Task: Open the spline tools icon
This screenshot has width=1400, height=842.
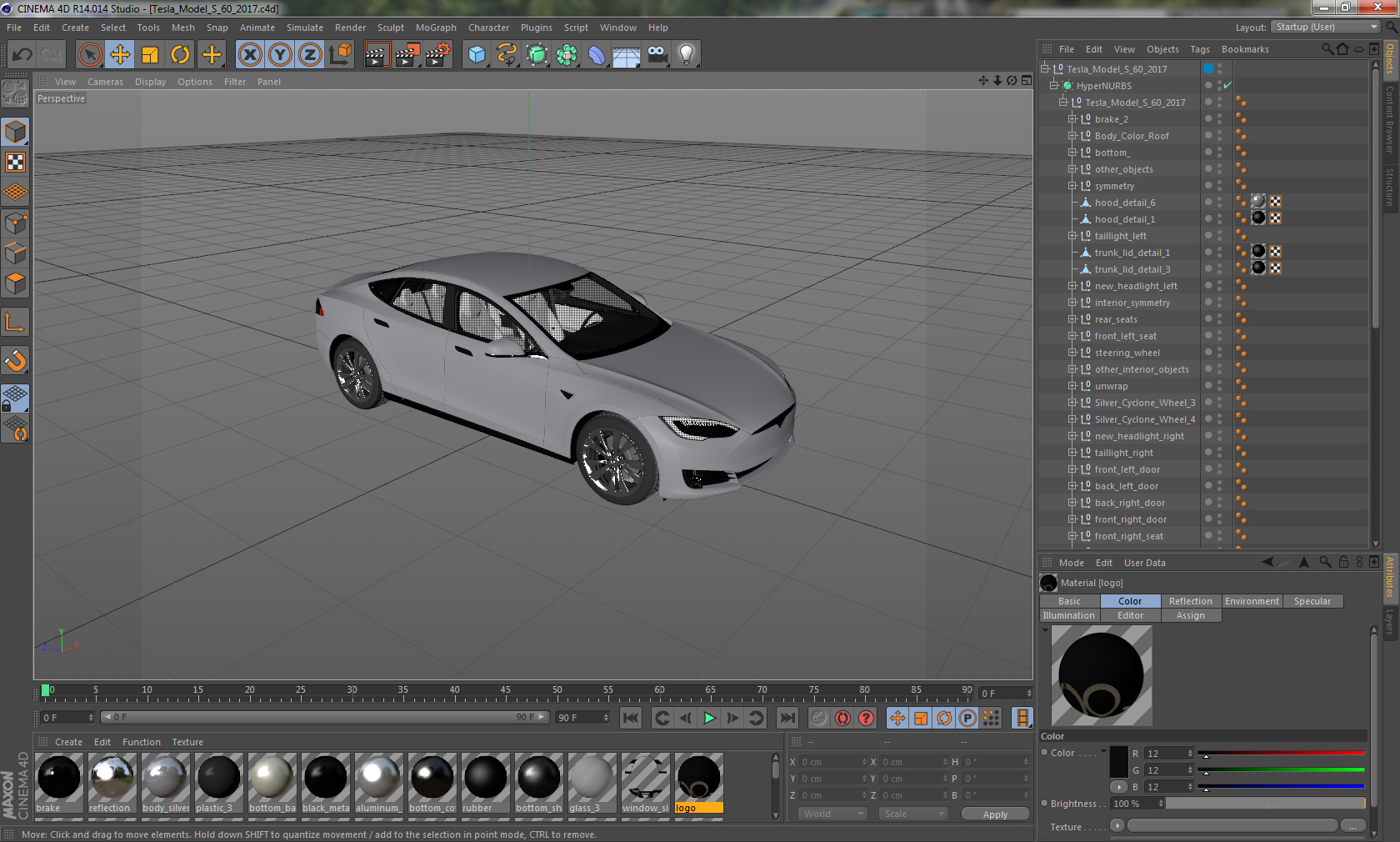Action: (x=507, y=55)
